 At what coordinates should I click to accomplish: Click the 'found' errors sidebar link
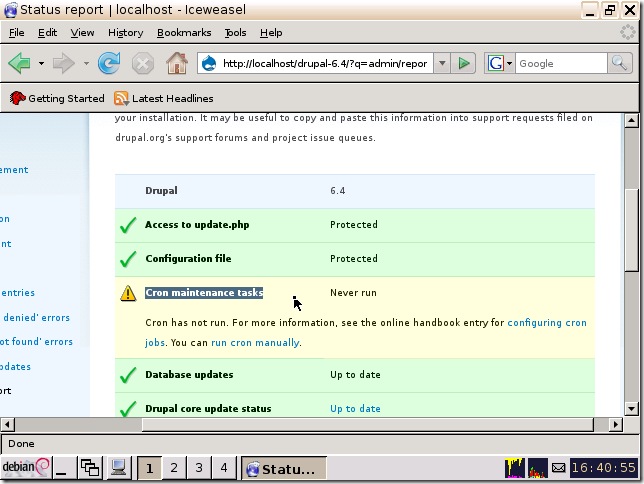click(36, 342)
